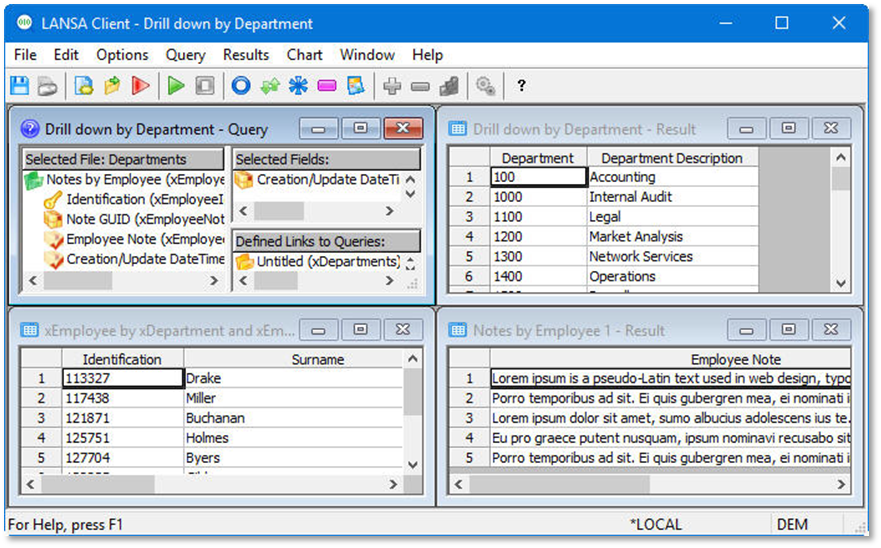Viewport: 881px width, 548px height.
Task: Click the Selected File: Departments header
Action: tap(123, 159)
